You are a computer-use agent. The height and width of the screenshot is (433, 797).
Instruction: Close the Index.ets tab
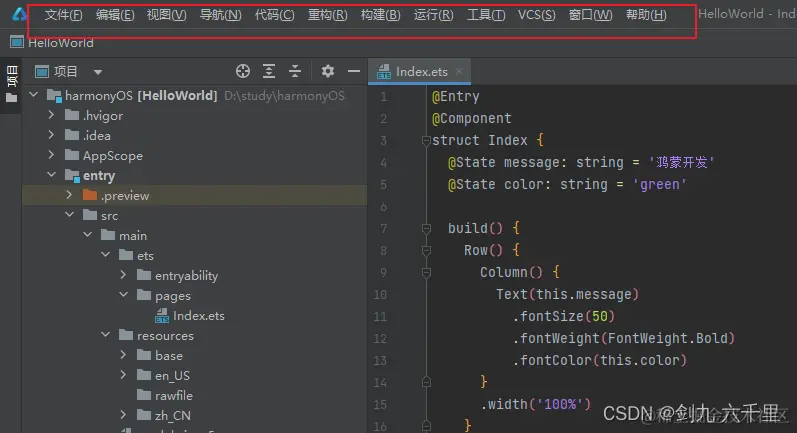[459, 72]
